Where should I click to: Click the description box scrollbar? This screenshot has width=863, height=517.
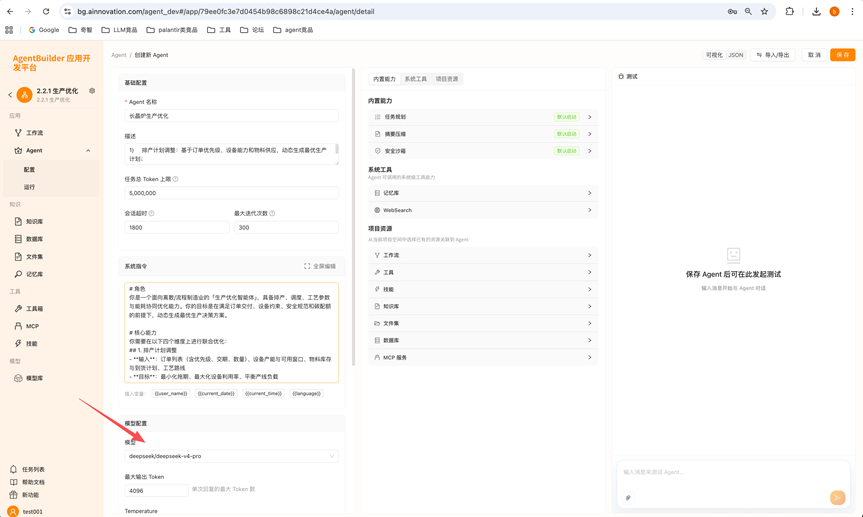(337, 149)
